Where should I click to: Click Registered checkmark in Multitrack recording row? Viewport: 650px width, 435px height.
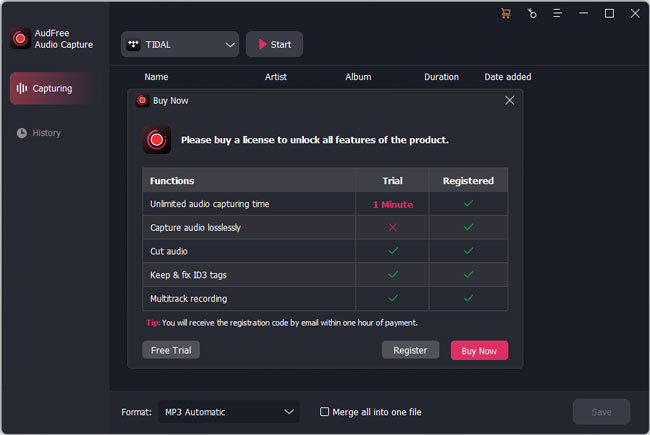(x=468, y=298)
